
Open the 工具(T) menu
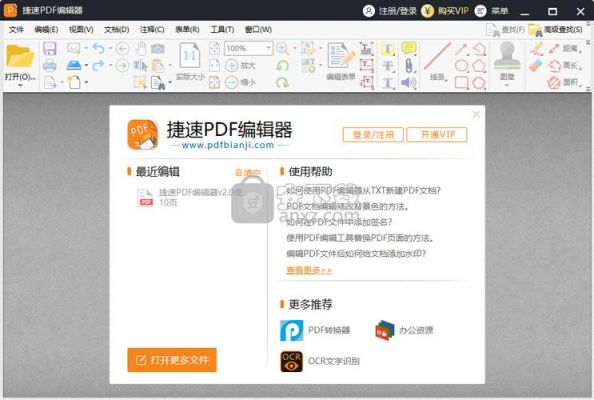[222, 30]
